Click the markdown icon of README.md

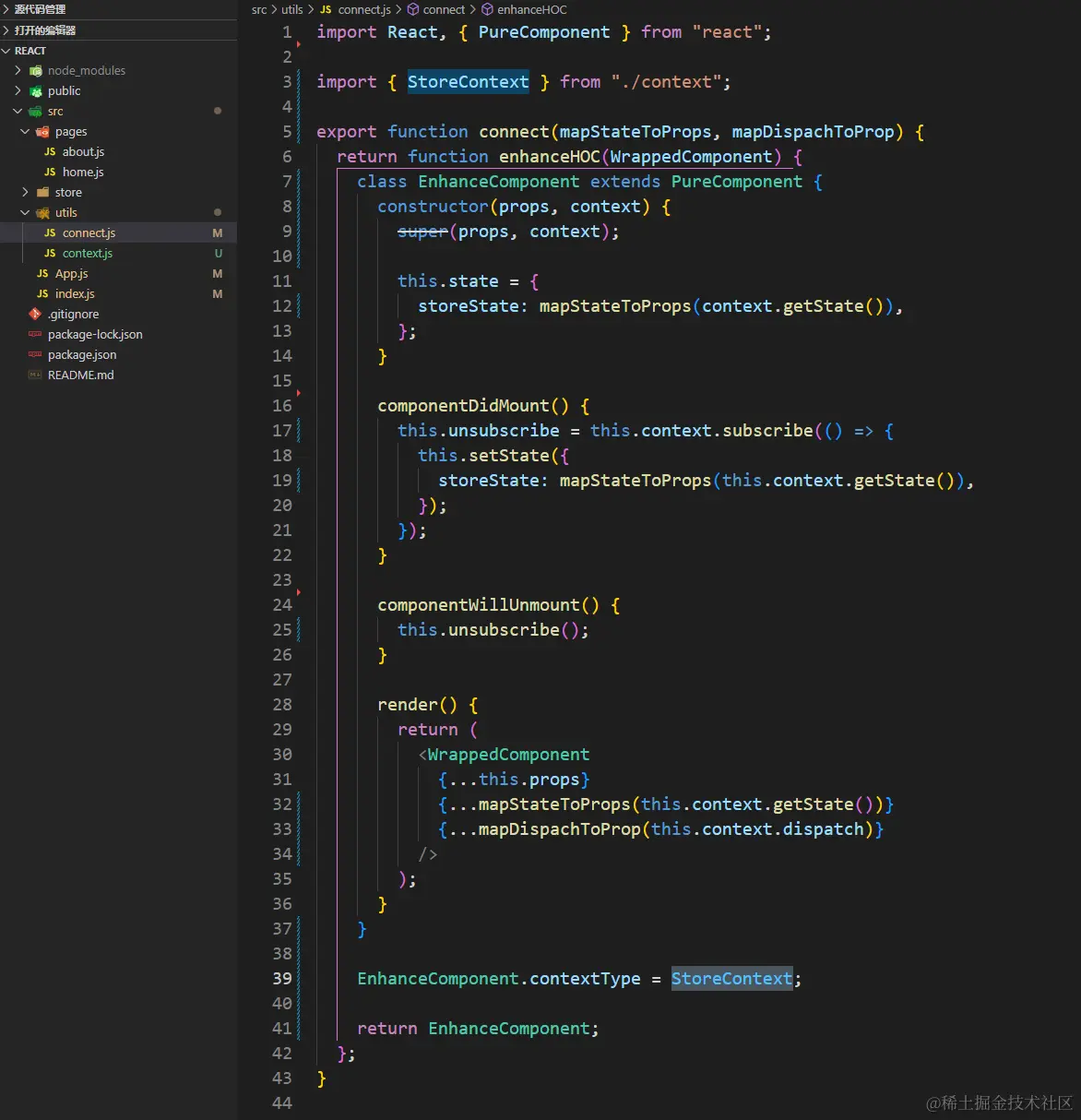pyautogui.click(x=35, y=375)
